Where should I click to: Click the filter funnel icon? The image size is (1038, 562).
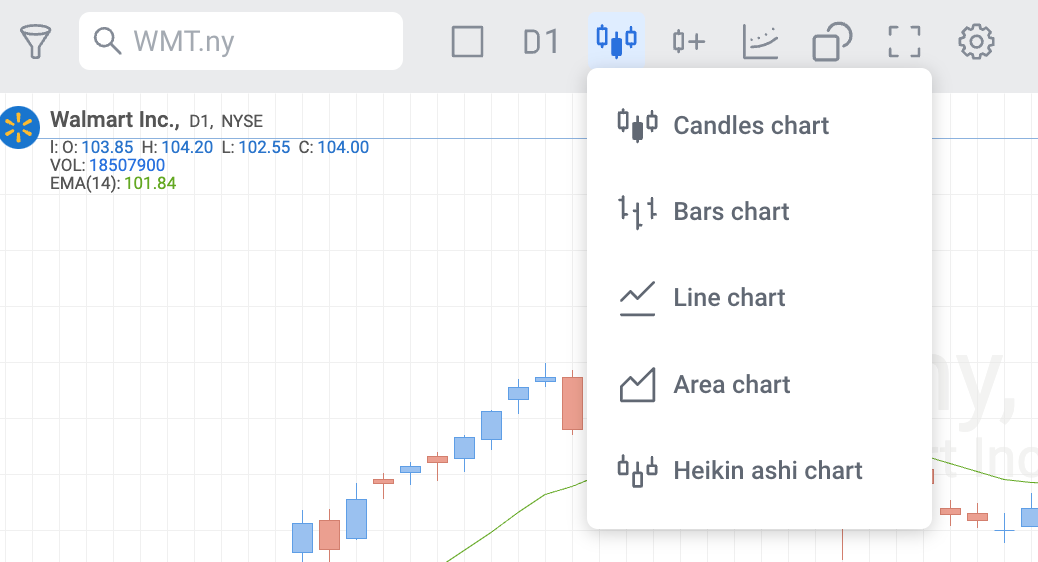coord(35,41)
